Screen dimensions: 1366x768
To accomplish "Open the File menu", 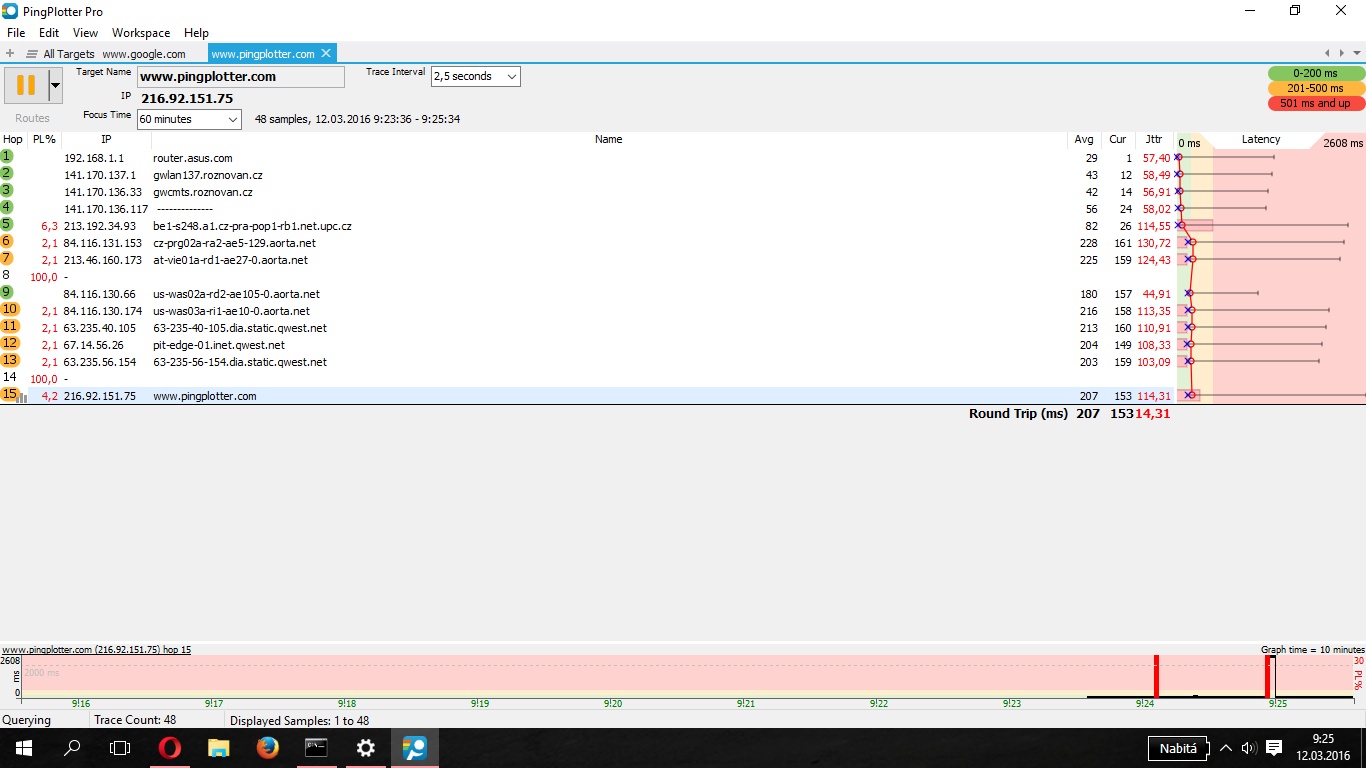I will click(x=16, y=33).
